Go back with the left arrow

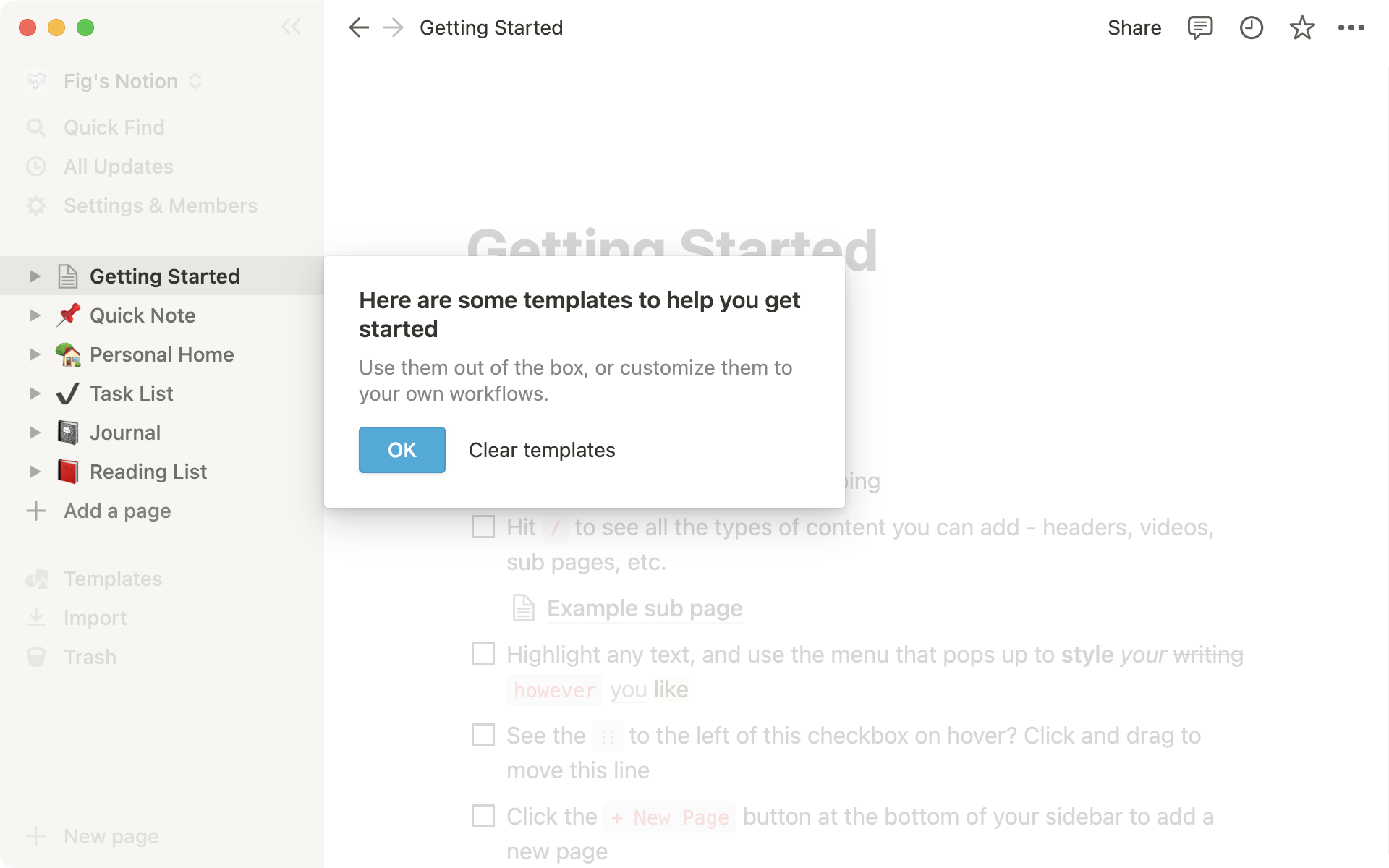click(359, 28)
